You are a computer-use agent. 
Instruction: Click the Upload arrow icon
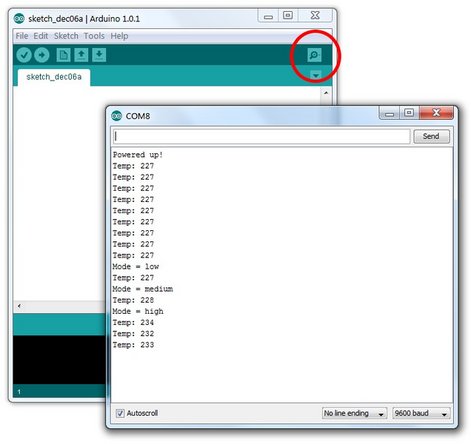(x=42, y=55)
